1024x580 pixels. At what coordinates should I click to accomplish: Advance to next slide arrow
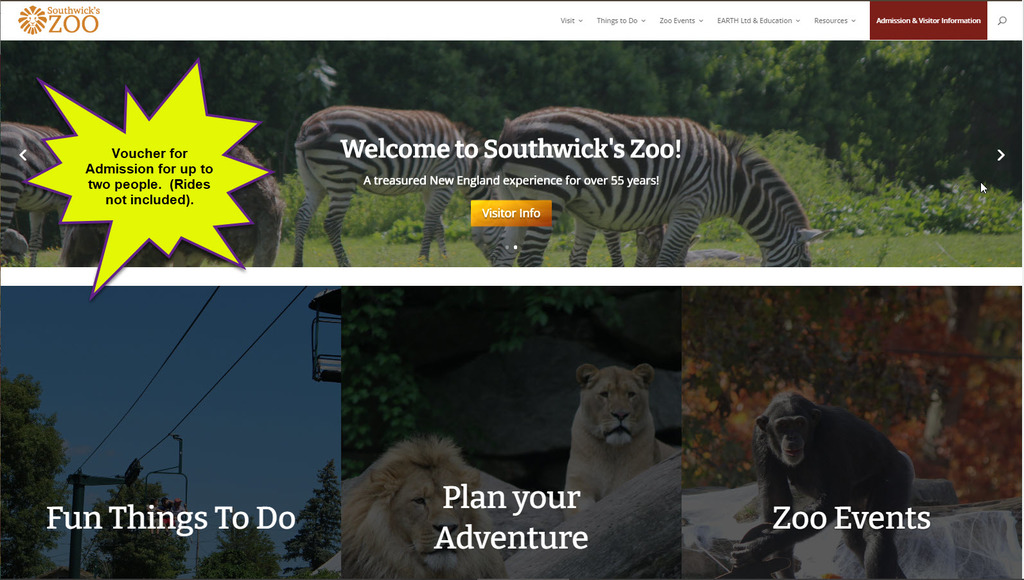(1000, 155)
